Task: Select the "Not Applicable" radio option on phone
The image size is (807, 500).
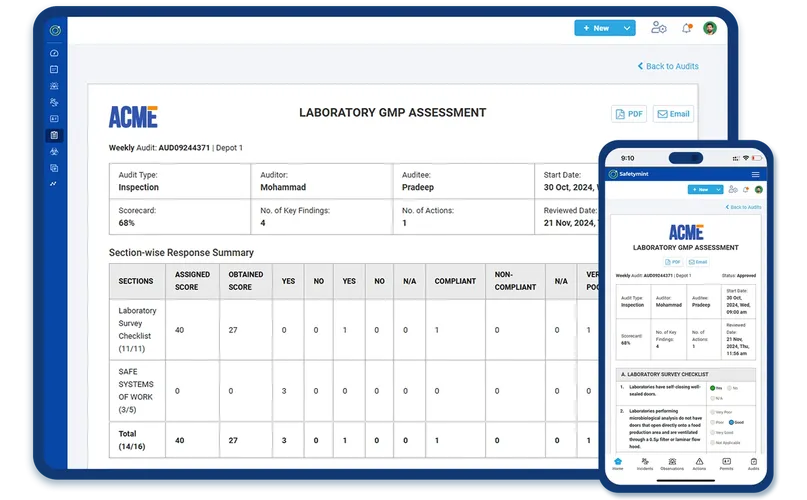Action: tap(712, 445)
